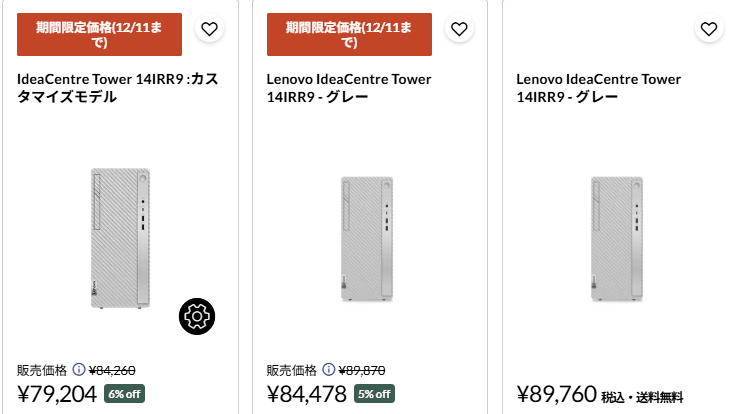Click the 税込・送料無料 label

click(x=642, y=396)
